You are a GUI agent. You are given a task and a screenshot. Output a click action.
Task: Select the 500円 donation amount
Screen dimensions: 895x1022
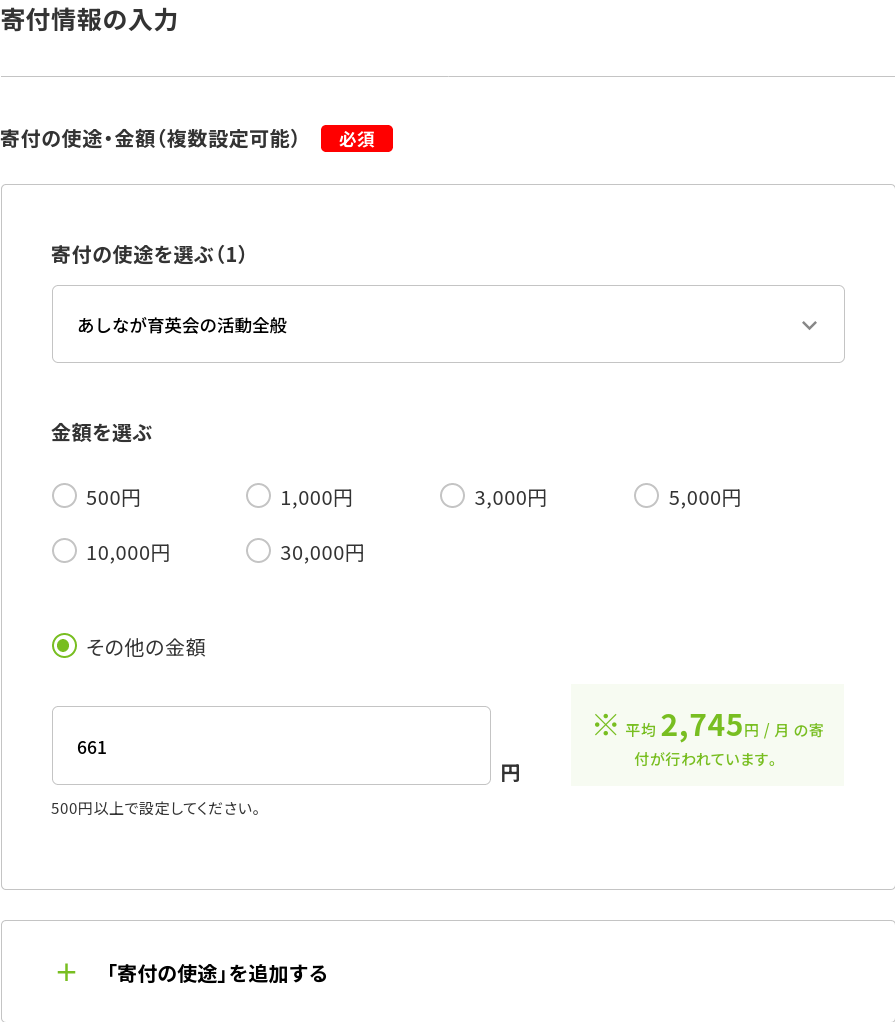coord(65,495)
